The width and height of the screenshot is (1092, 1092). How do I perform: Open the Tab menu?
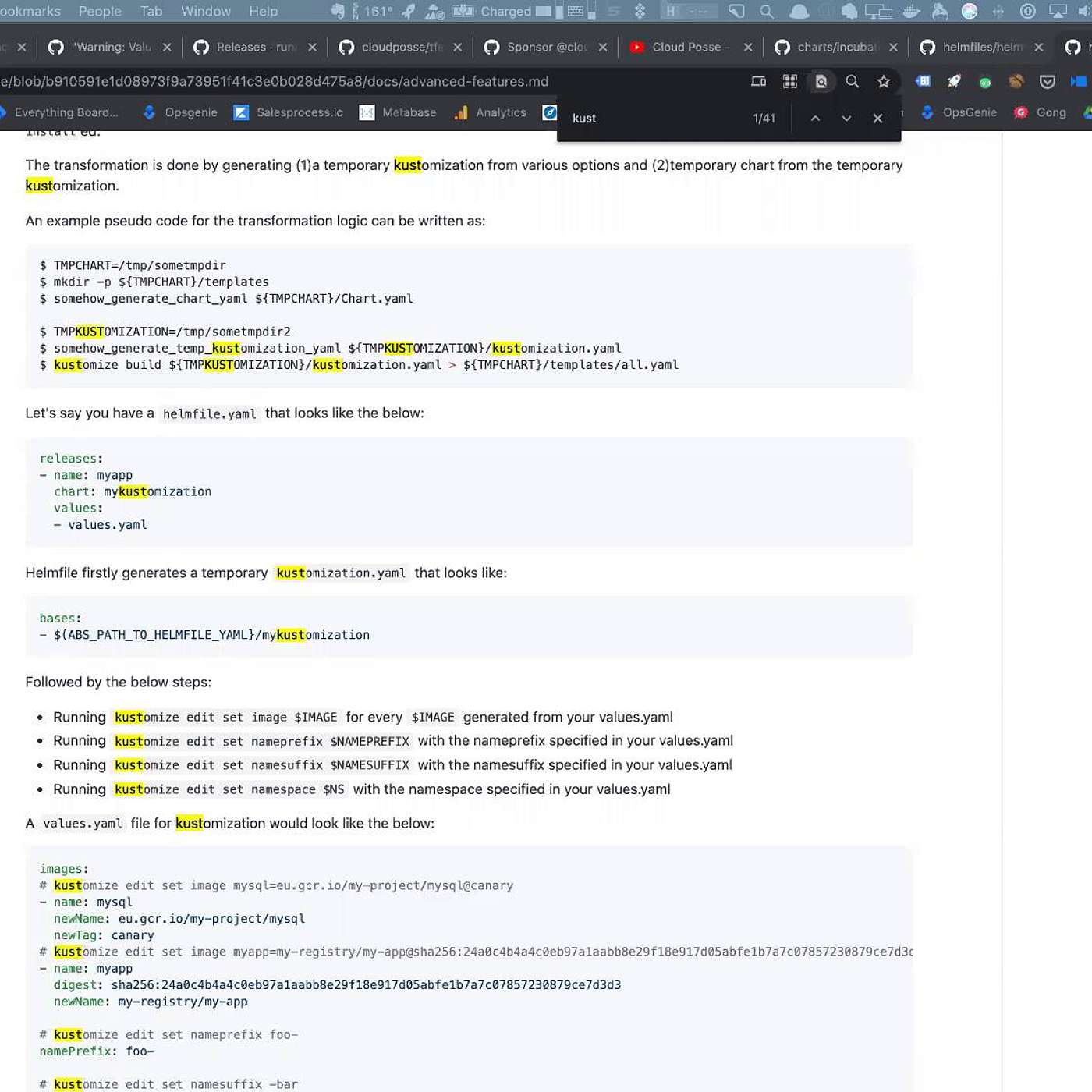[151, 11]
